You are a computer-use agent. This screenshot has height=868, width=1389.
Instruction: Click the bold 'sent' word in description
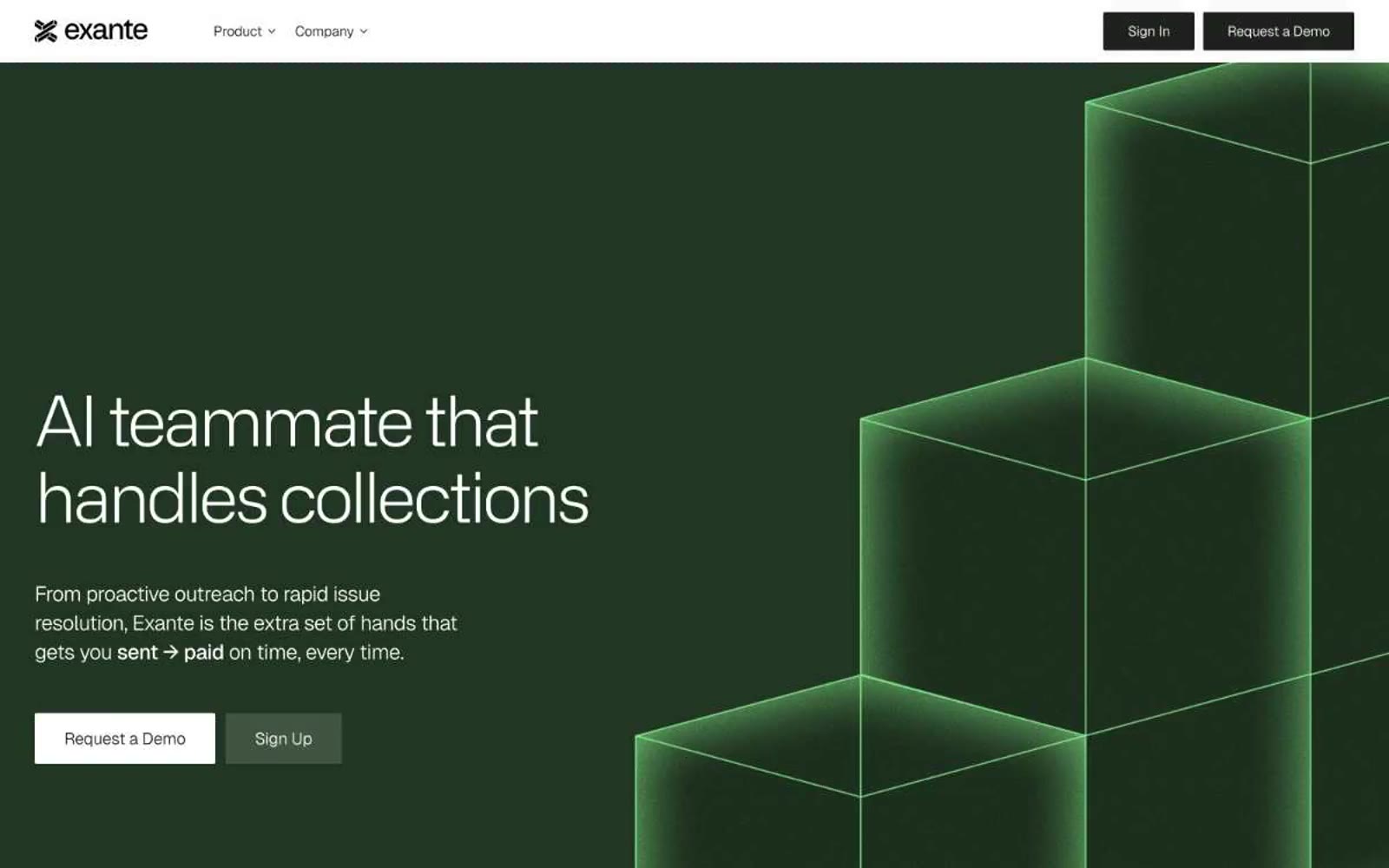[137, 653]
